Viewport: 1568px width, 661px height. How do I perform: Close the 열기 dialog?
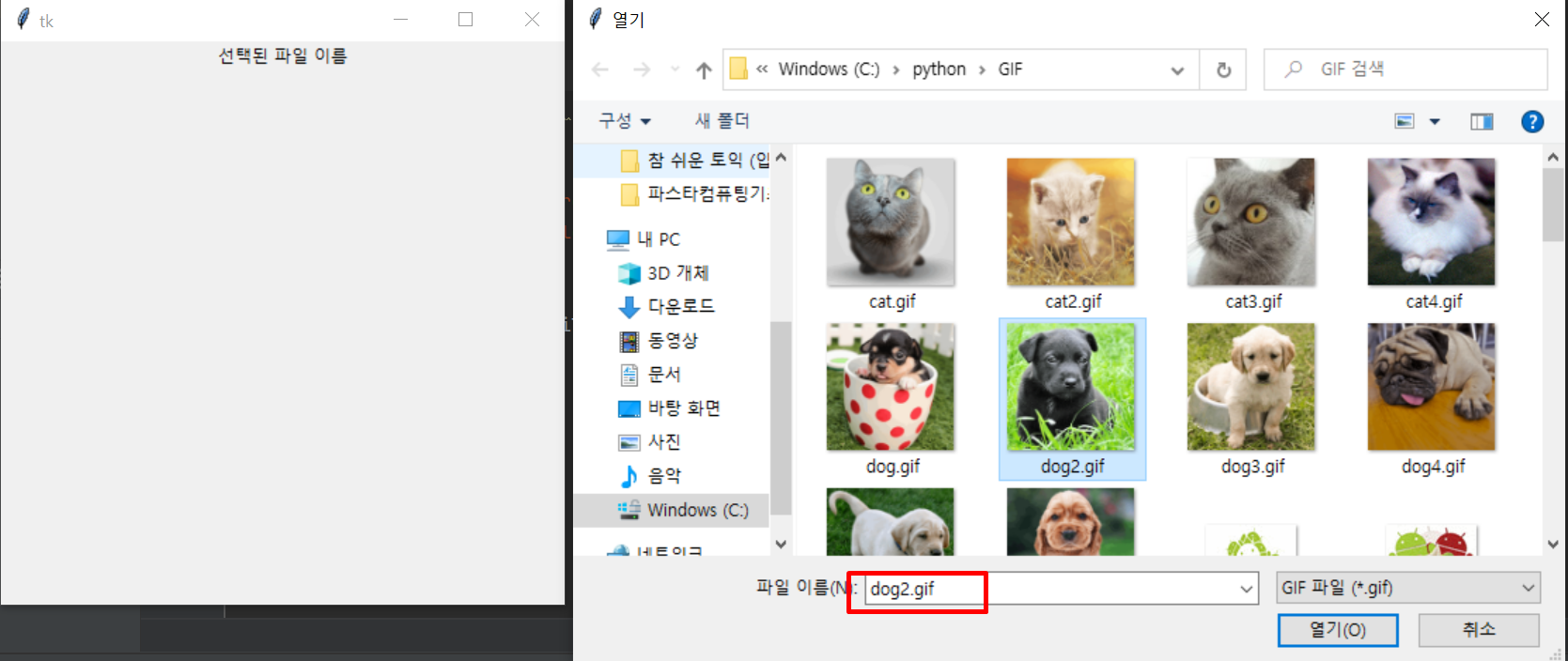tap(1542, 20)
